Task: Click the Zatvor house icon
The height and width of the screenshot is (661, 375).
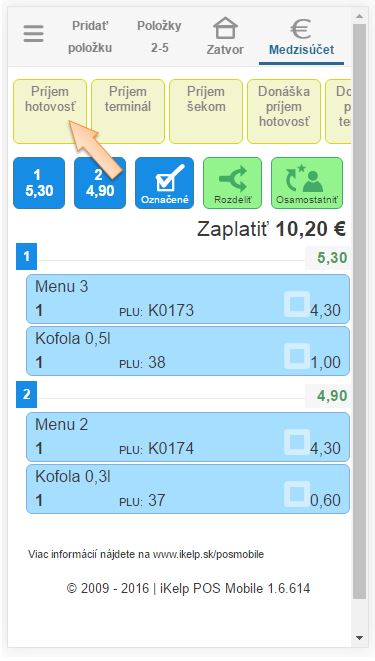Action: 225,29
